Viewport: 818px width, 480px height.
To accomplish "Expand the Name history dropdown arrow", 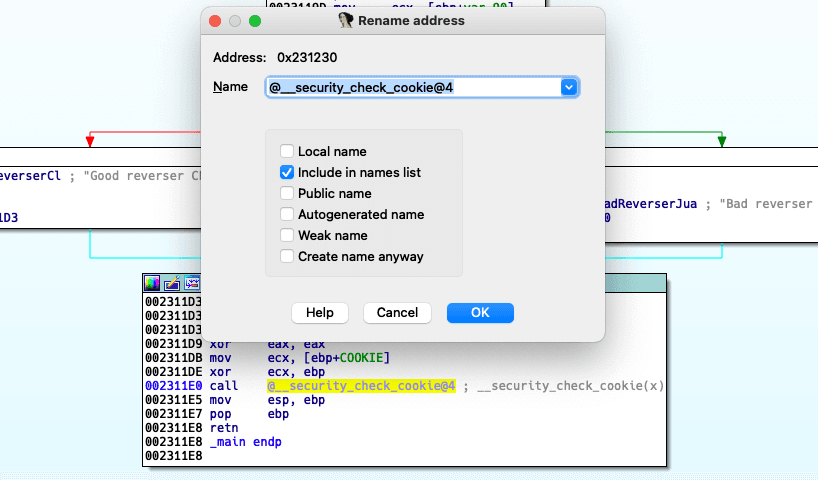I will [569, 87].
